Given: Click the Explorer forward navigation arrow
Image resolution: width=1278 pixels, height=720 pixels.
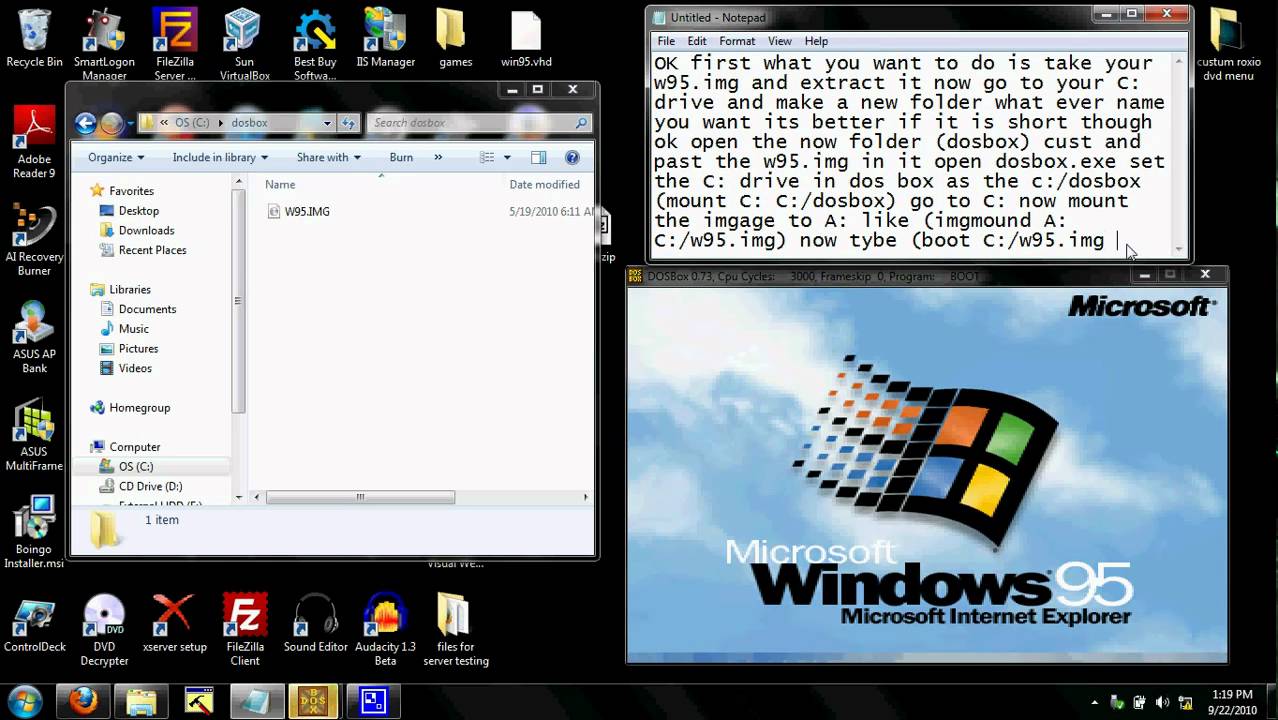Looking at the screenshot, I should click(111, 123).
